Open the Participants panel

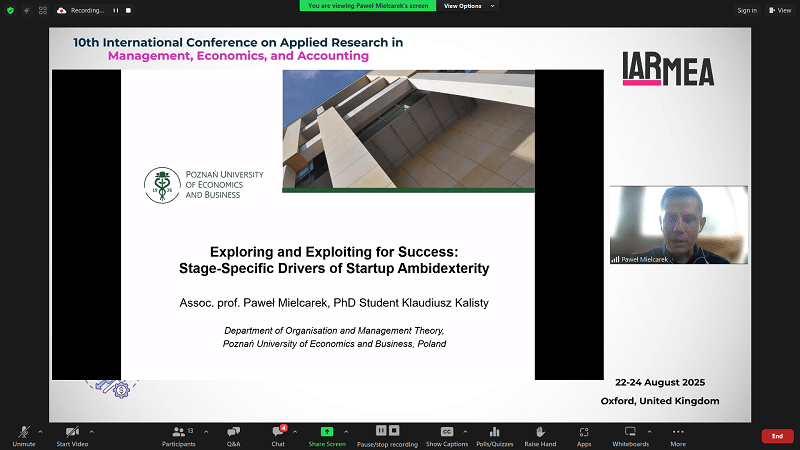pyautogui.click(x=179, y=432)
